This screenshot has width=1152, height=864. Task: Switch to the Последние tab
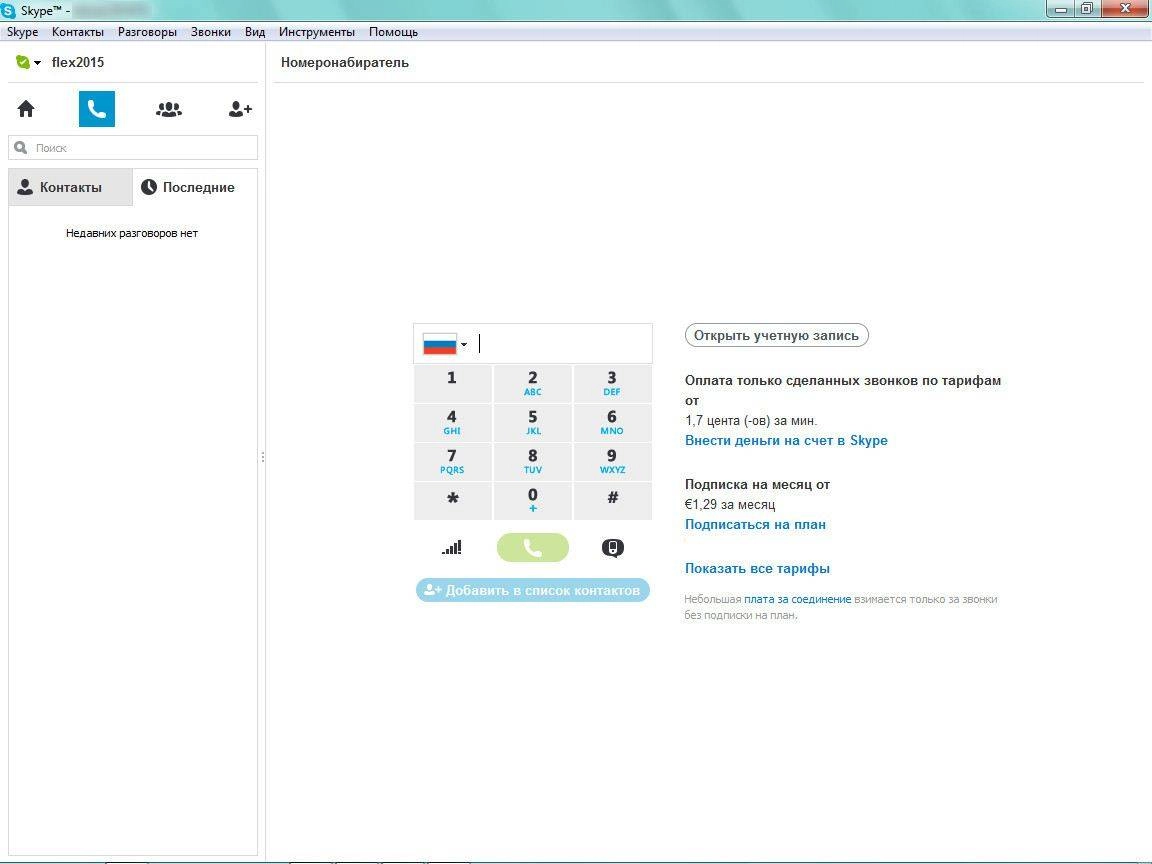pyautogui.click(x=195, y=187)
